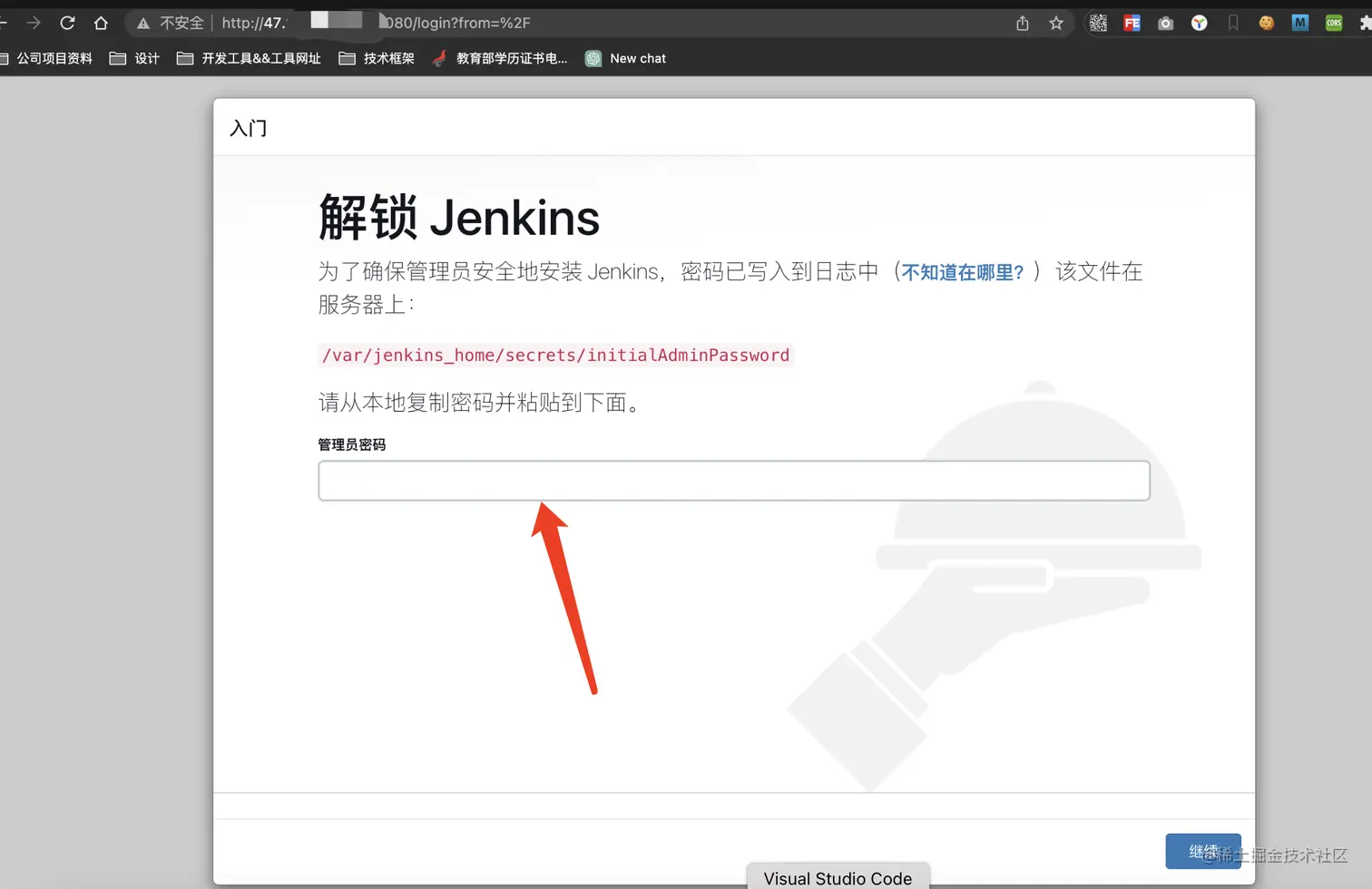Open the 开发工具&&工具网址 bookmark folder
The width and height of the screenshot is (1372, 889).
(249, 58)
